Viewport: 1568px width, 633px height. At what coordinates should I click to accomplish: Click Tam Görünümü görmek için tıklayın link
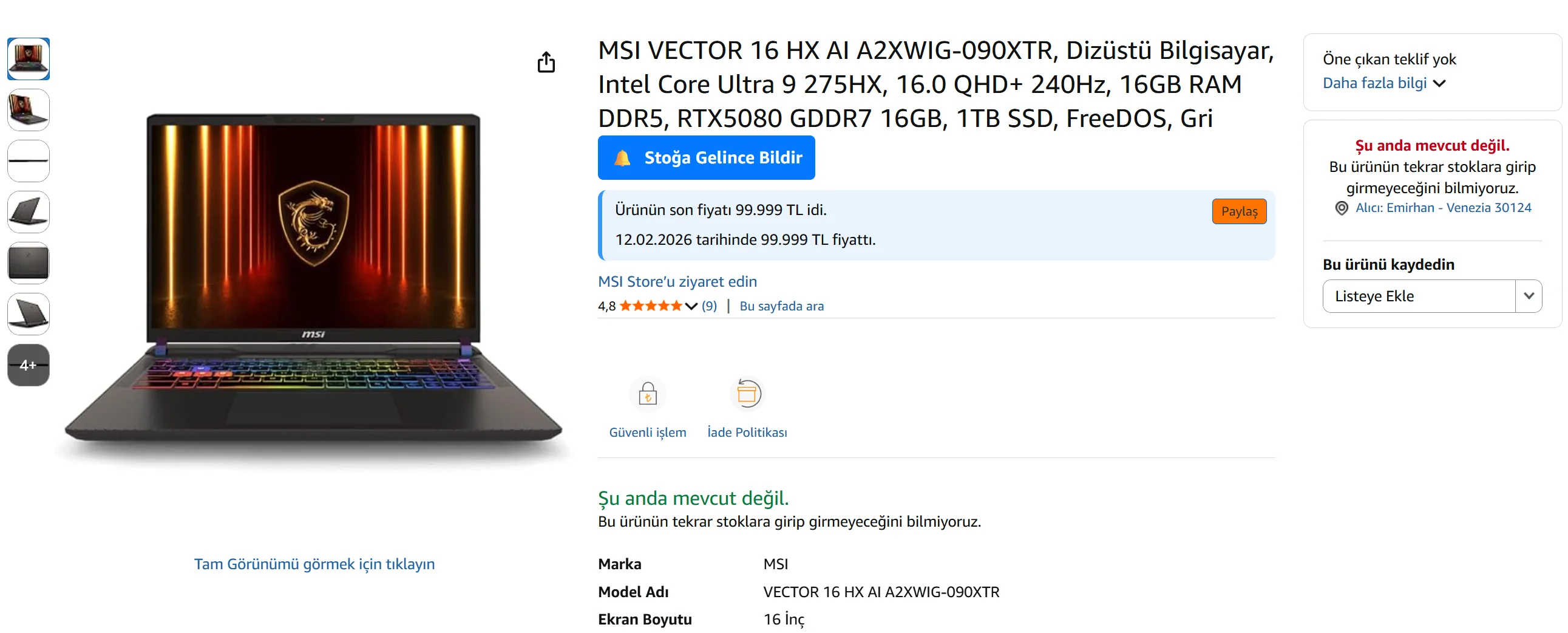[314, 564]
